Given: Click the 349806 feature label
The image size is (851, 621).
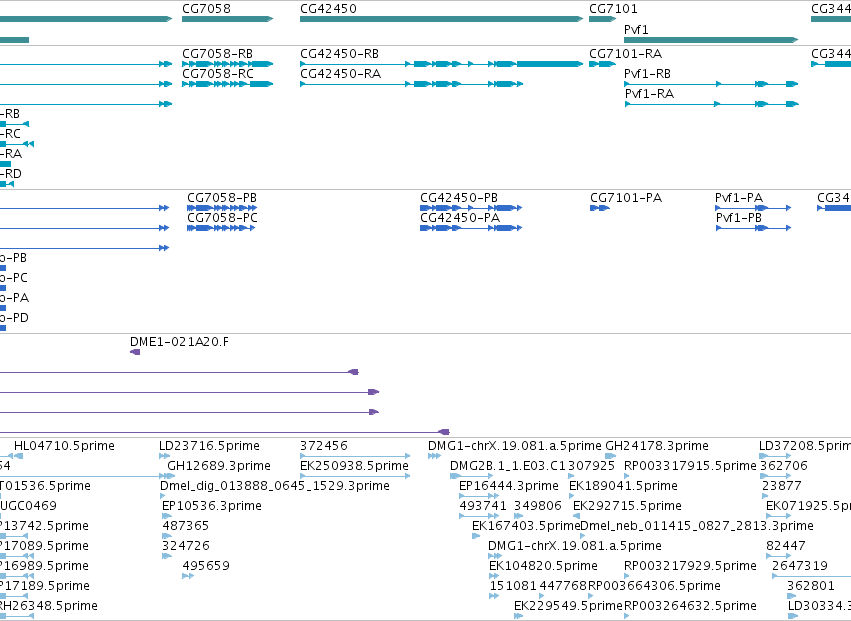Looking at the screenshot, I should click(538, 506).
